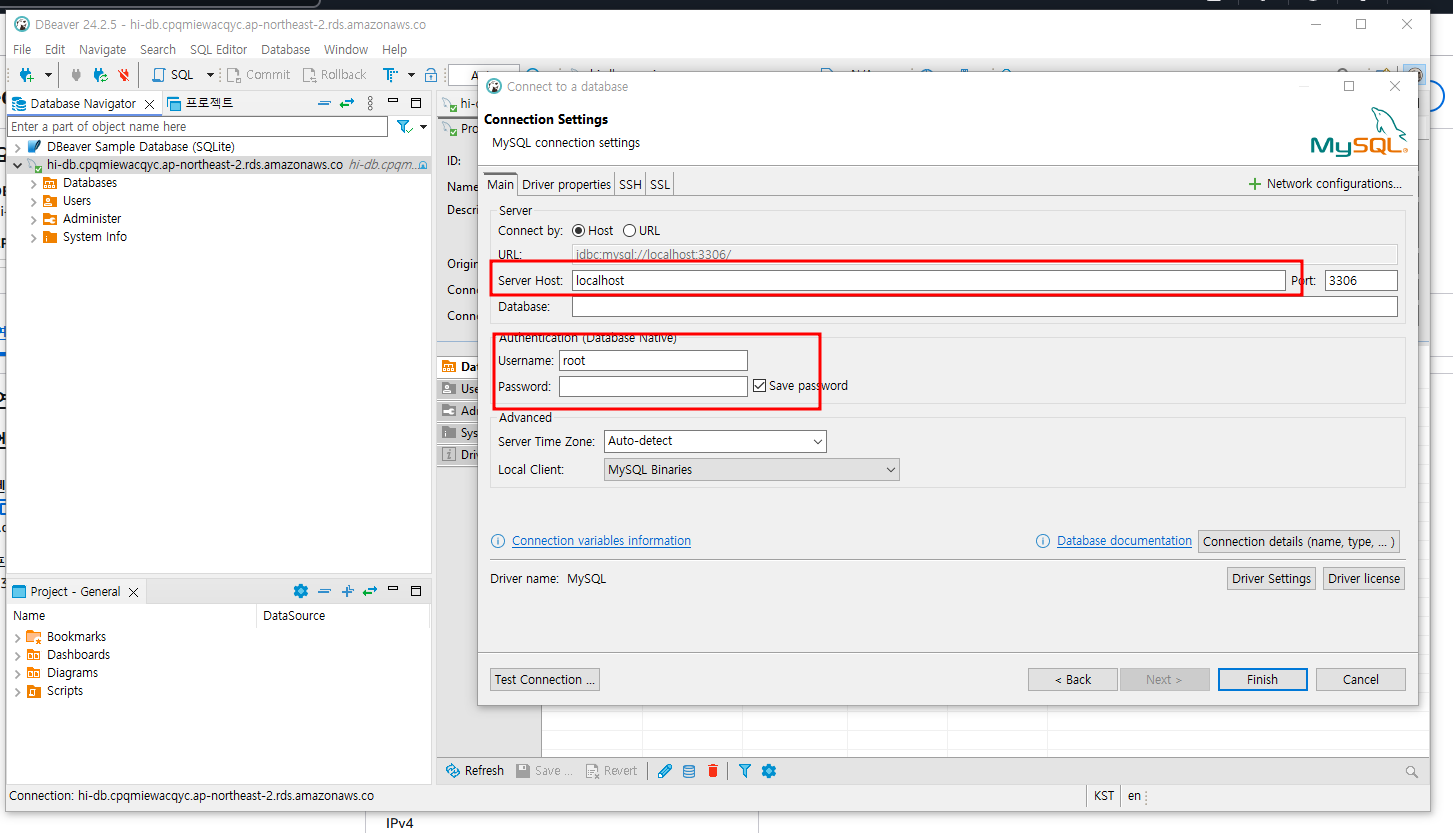
Task: Click the Reconnect plug icon with green arrows
Action: point(100,75)
